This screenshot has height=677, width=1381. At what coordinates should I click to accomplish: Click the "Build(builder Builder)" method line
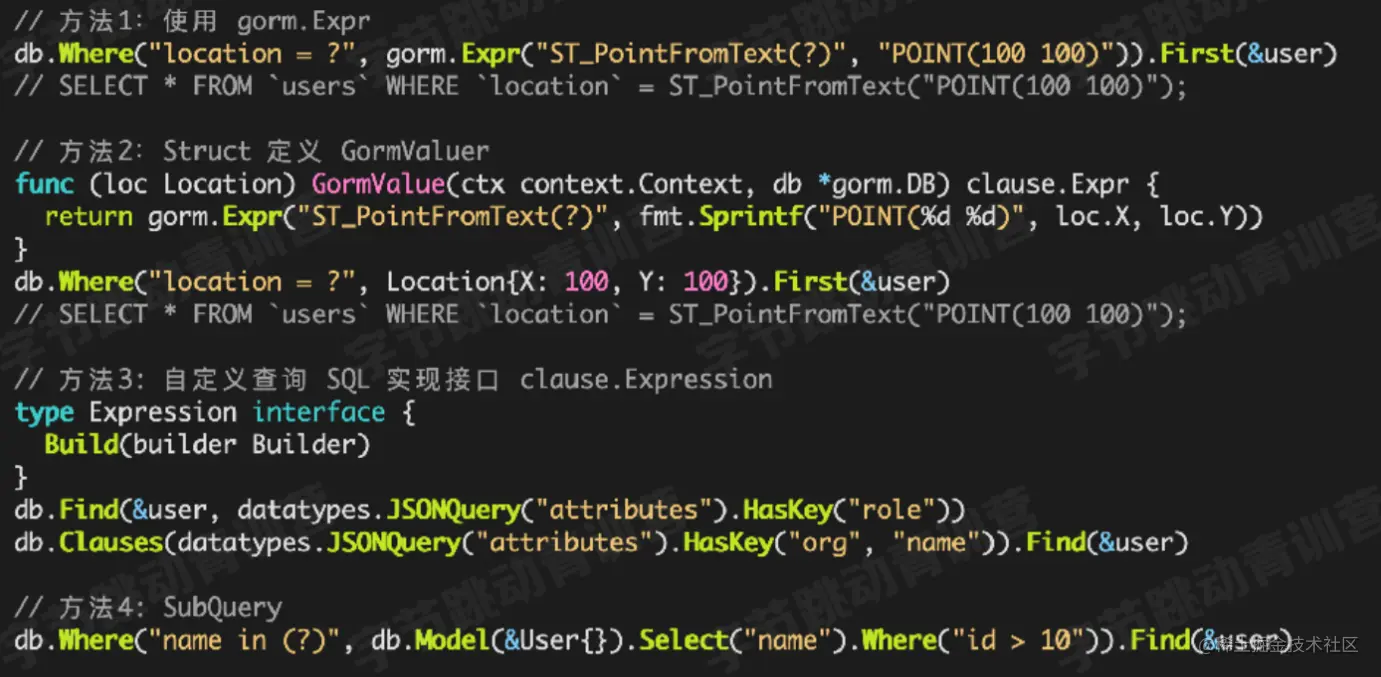(207, 444)
